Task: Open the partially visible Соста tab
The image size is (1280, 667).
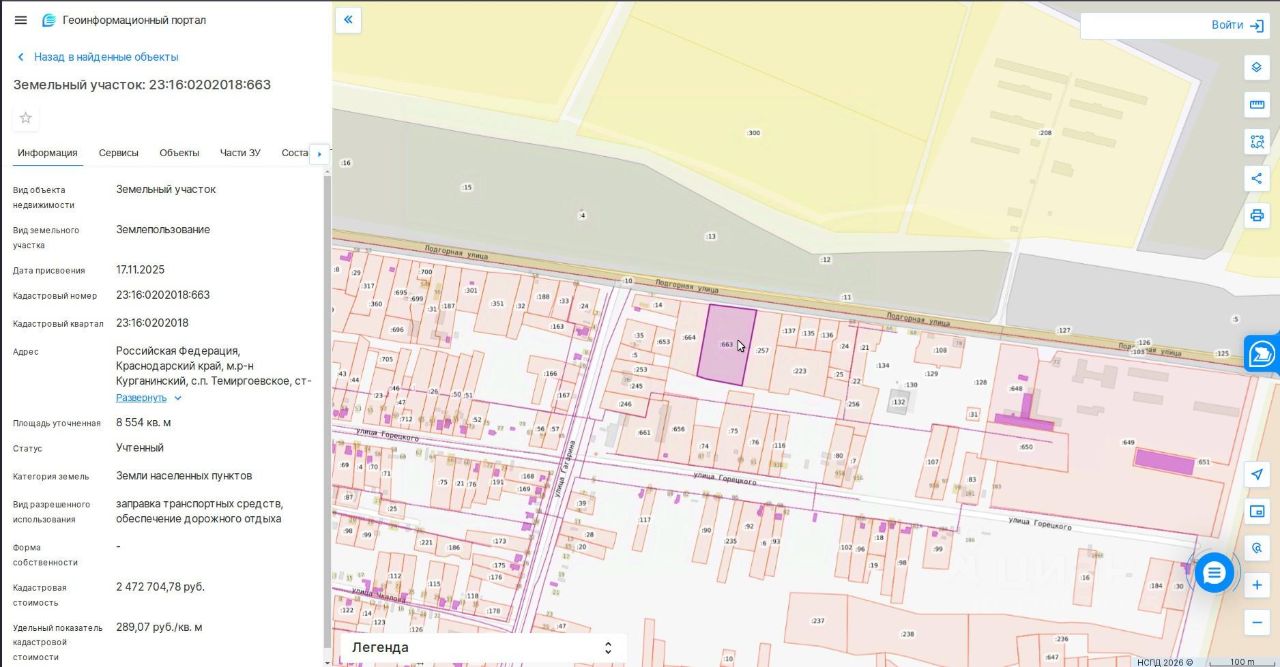Action: 295,153
